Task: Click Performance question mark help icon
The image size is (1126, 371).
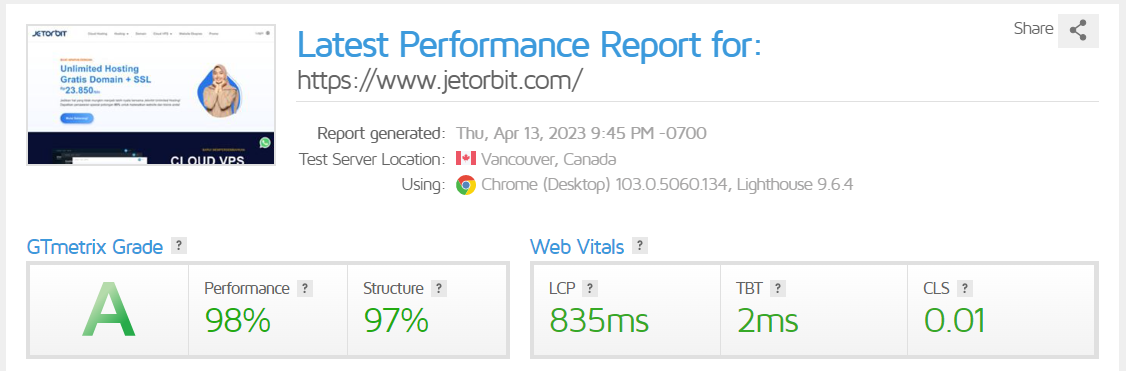Action: 304,288
